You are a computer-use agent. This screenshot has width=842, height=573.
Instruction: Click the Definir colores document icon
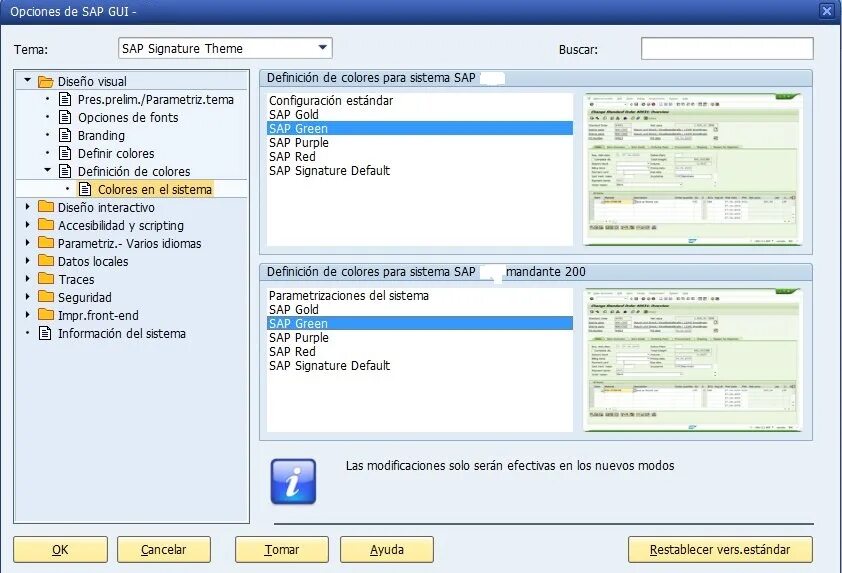[x=65, y=153]
